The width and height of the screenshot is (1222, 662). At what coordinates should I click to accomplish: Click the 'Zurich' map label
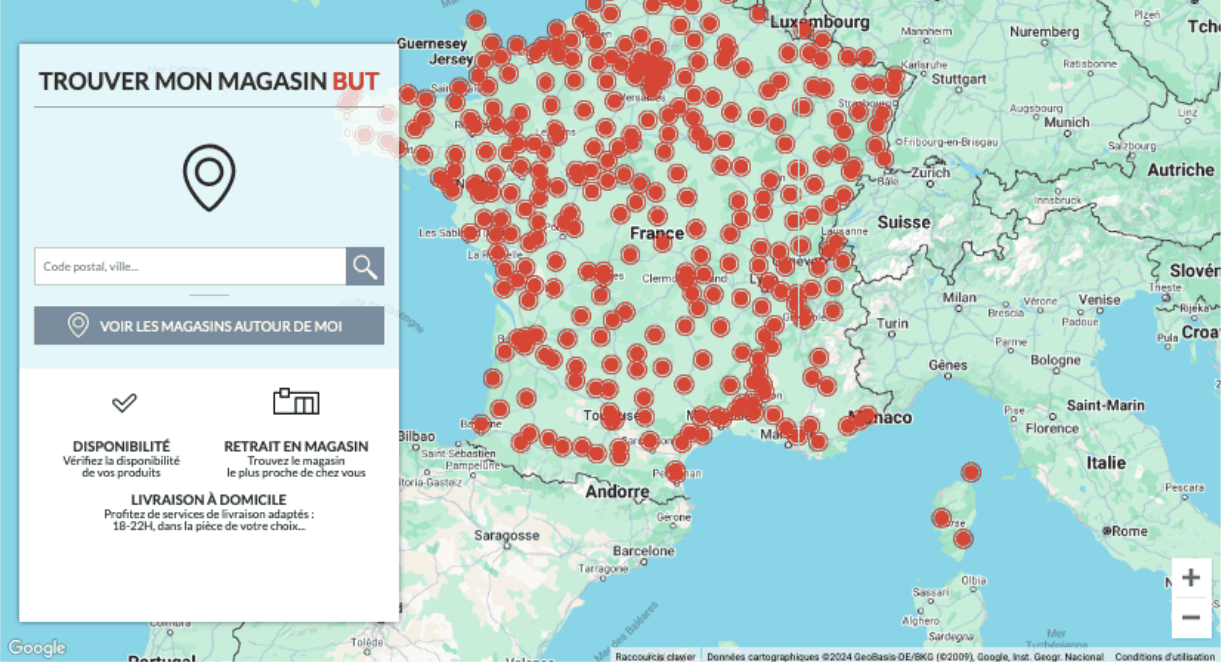[931, 172]
